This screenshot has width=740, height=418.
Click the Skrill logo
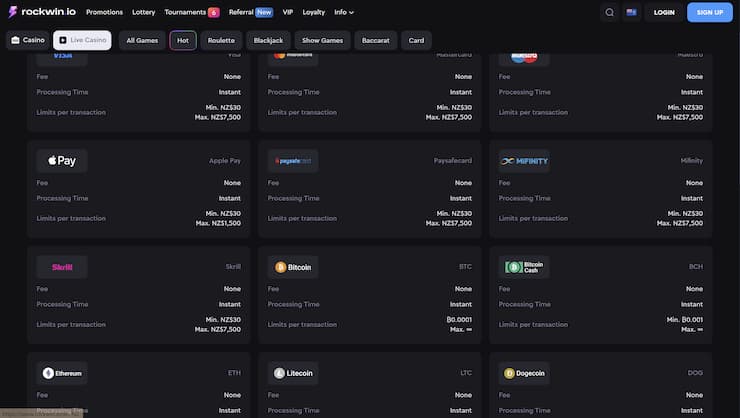[62, 267]
